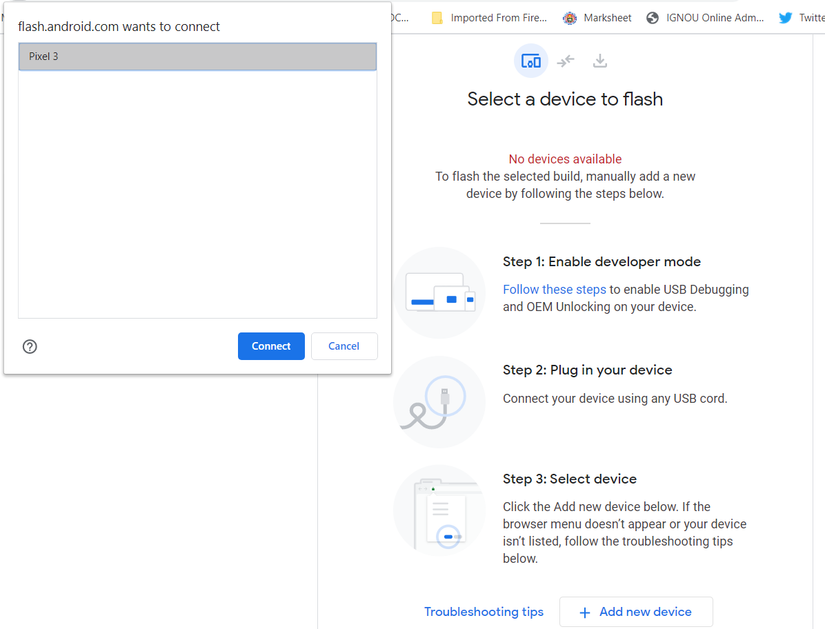Viewport: 825px width, 629px height.
Task: Click the Enable developer mode illustration
Action: pos(440,293)
